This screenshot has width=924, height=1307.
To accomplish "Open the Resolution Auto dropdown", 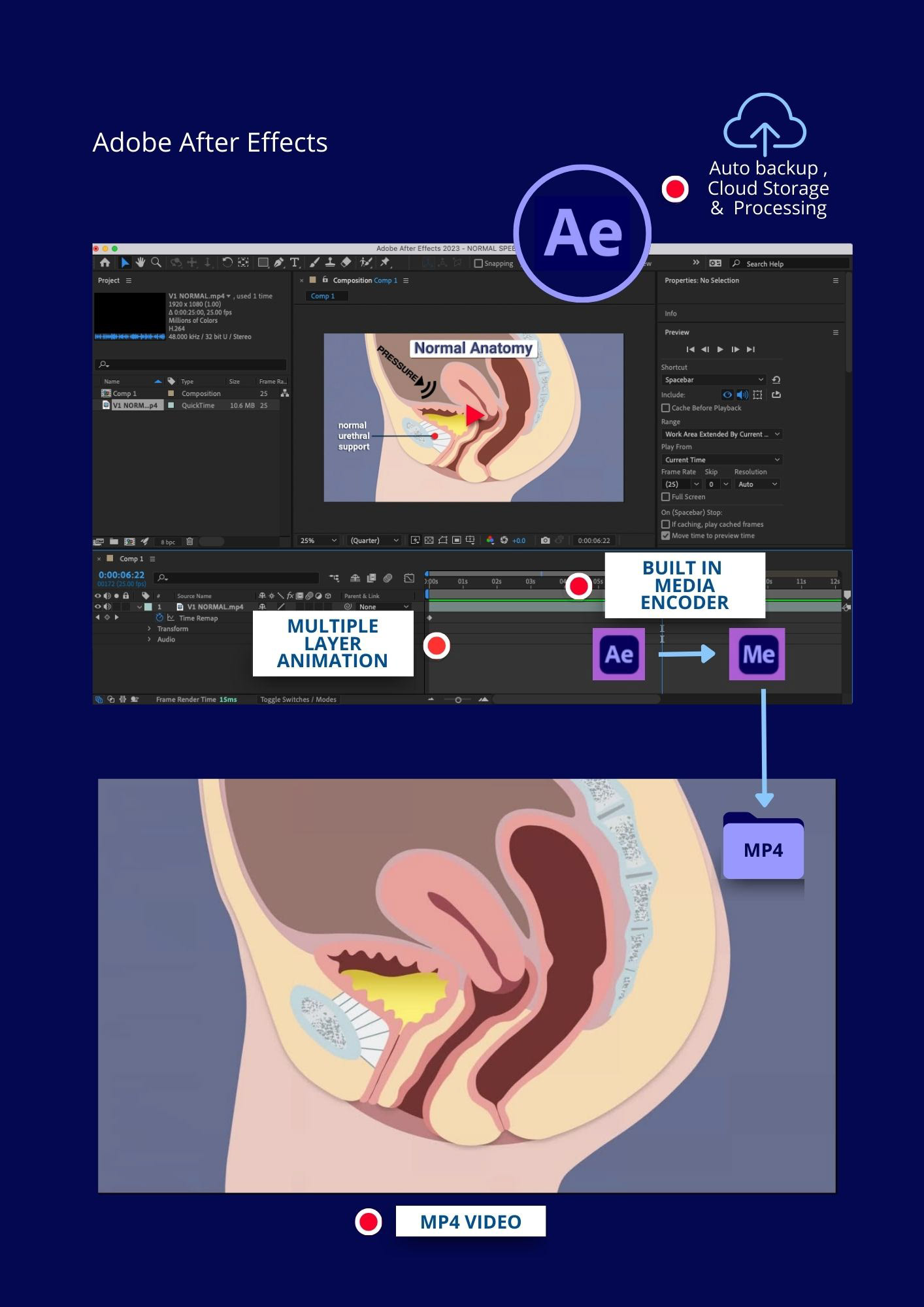I will [x=757, y=484].
